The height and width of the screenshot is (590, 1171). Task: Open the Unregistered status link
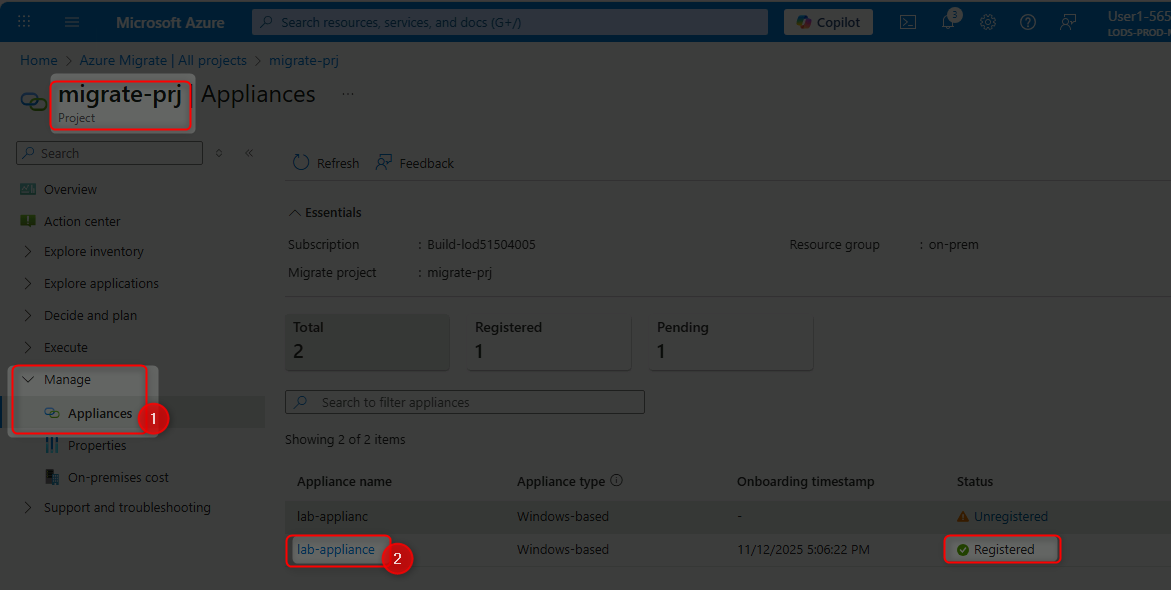1010,516
